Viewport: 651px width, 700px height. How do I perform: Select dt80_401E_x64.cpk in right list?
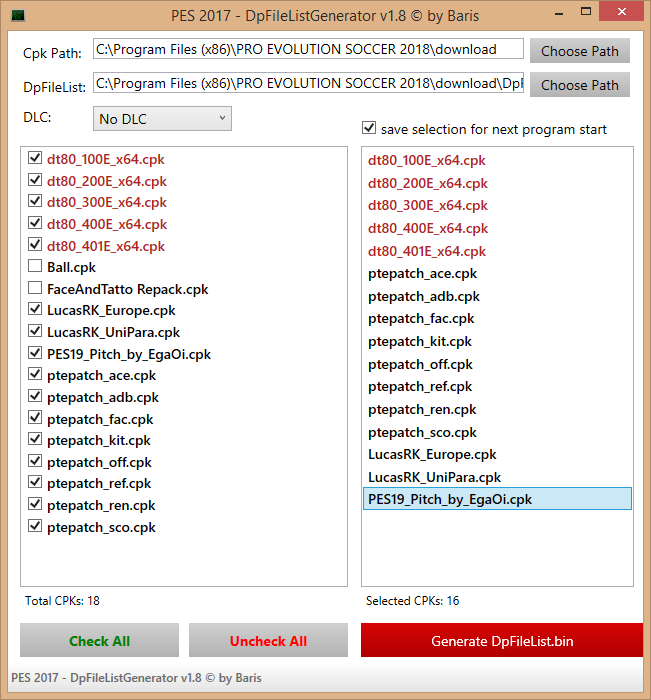(497, 251)
